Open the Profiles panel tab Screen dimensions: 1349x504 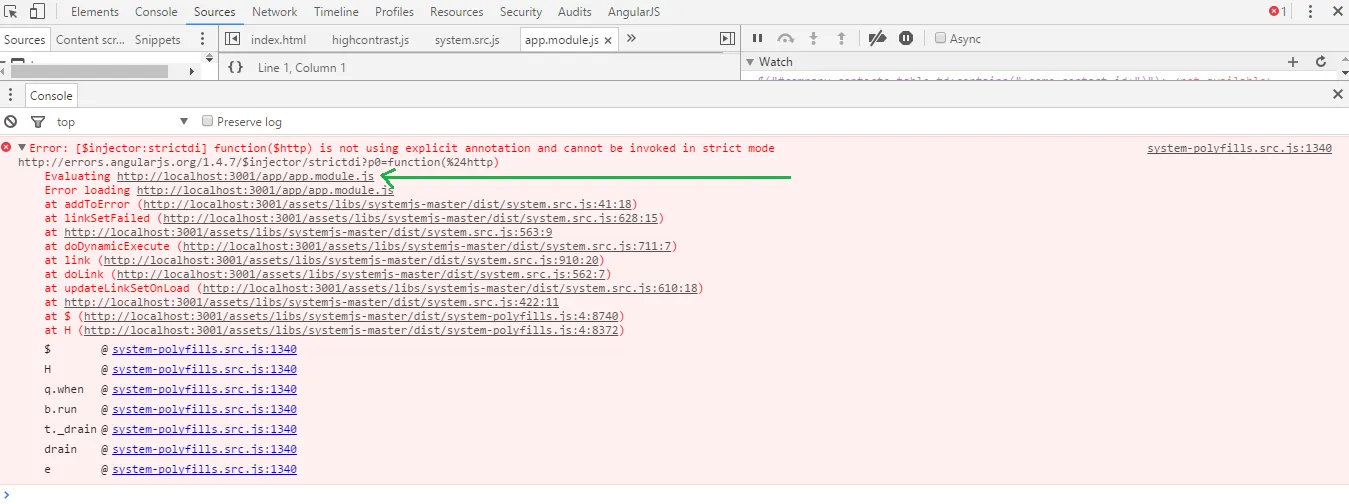pos(394,12)
